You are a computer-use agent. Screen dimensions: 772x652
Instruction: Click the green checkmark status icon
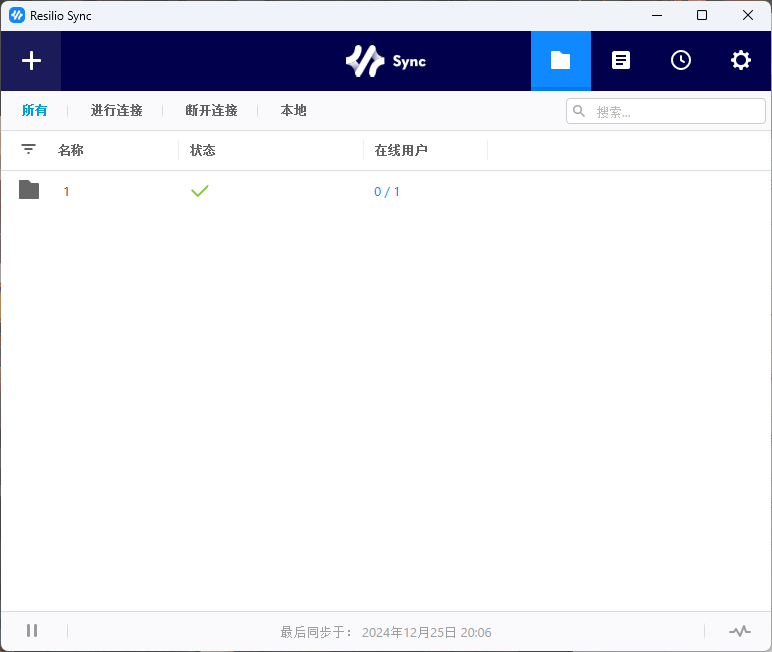200,191
